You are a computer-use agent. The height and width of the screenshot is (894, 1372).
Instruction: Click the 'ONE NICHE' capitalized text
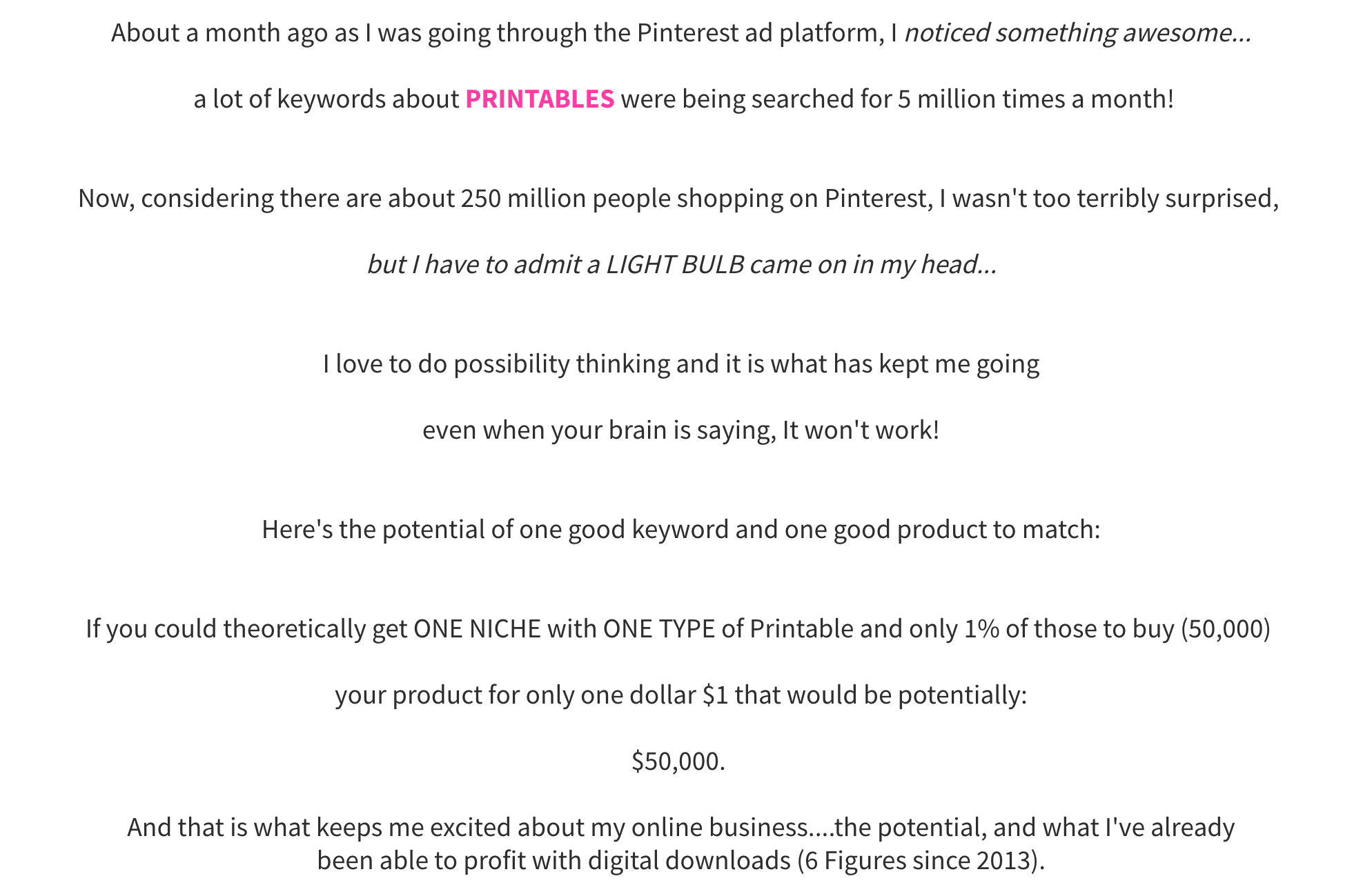point(477,628)
